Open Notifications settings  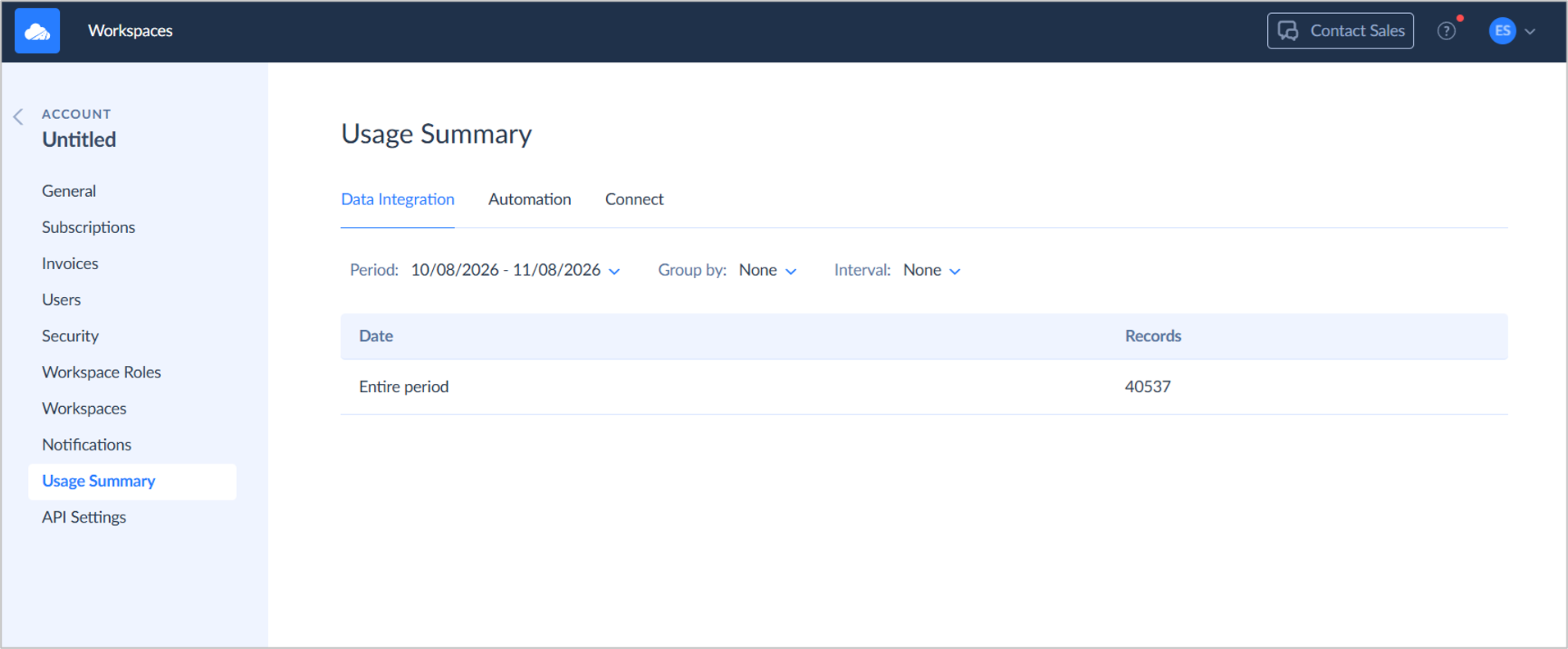point(87,444)
